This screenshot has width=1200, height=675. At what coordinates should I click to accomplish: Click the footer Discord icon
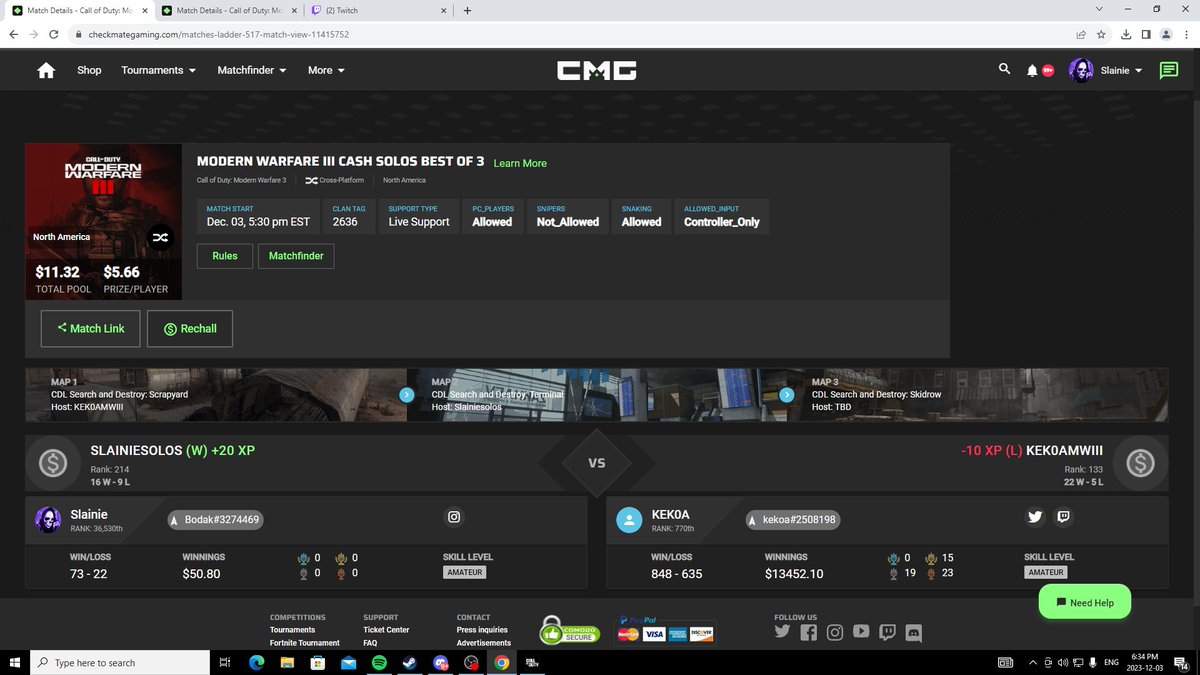(x=913, y=632)
